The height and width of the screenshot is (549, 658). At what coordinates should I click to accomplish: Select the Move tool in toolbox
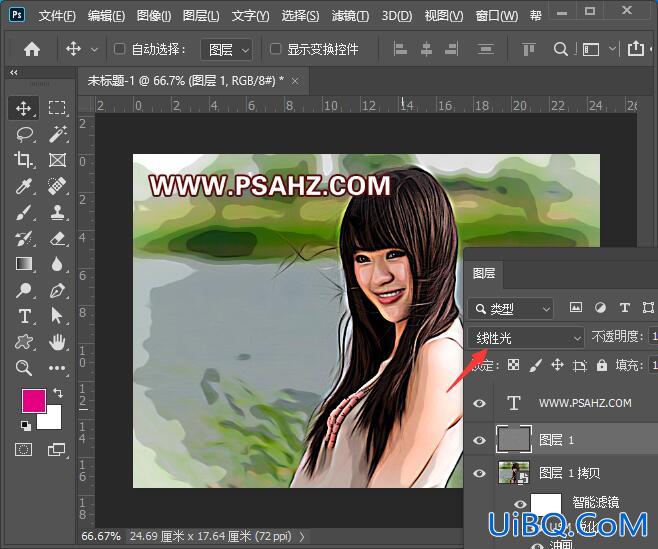pos(24,108)
